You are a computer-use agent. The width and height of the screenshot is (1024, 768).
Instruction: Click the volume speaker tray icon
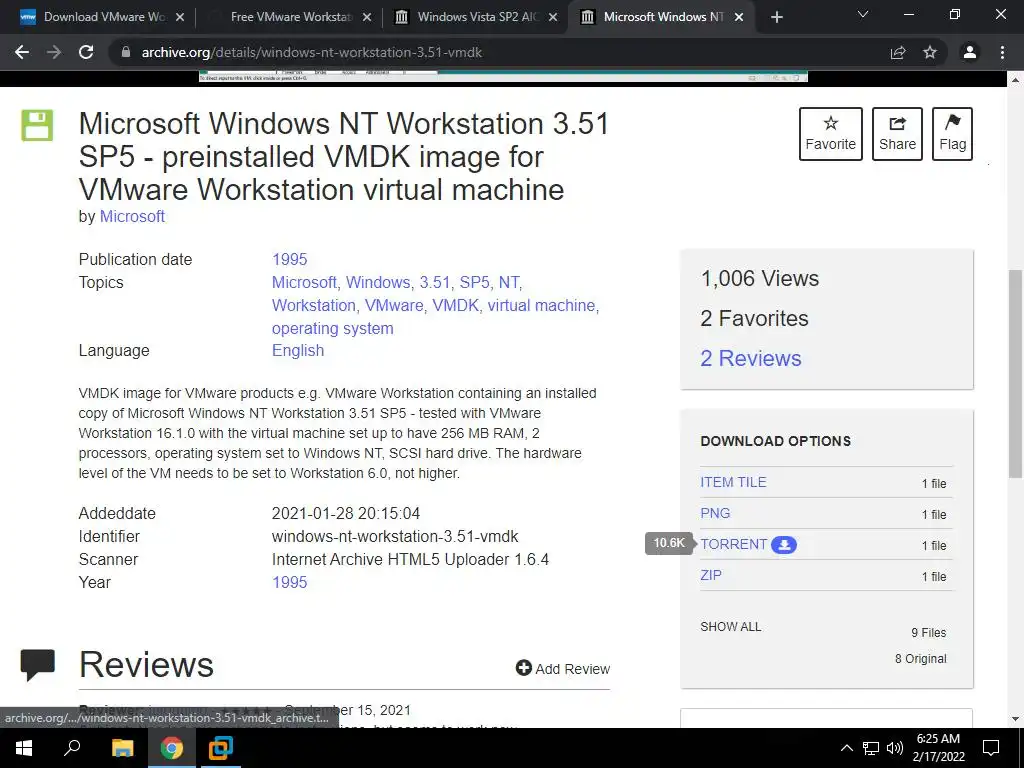coord(895,748)
